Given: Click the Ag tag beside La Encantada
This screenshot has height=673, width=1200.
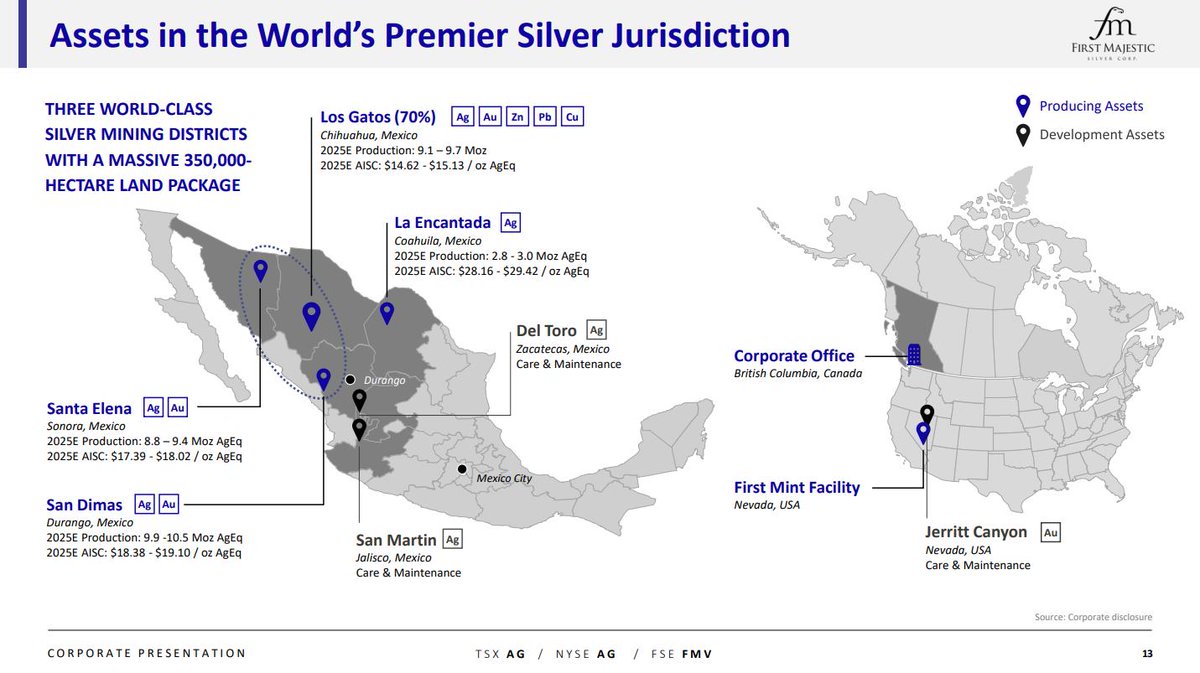Looking at the screenshot, I should point(511,223).
